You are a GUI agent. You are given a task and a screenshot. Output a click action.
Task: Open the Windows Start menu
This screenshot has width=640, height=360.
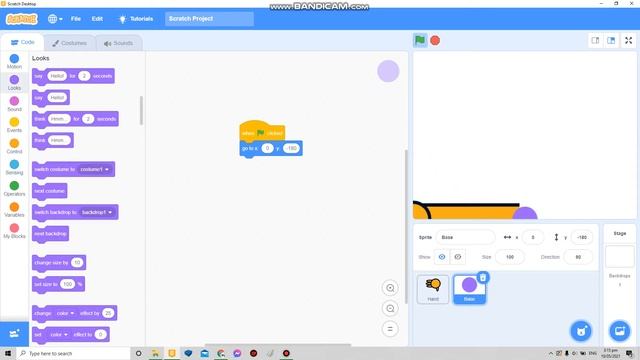coord(8,353)
